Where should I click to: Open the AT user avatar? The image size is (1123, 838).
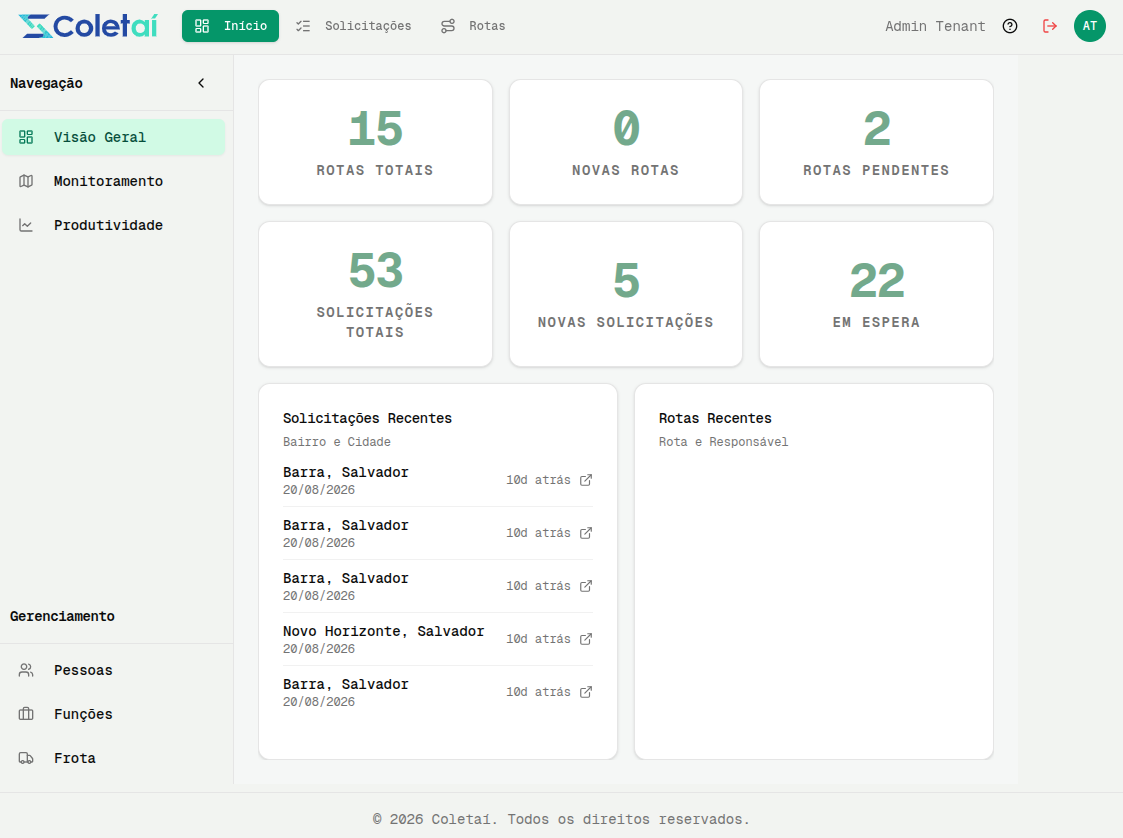pyautogui.click(x=1089, y=26)
